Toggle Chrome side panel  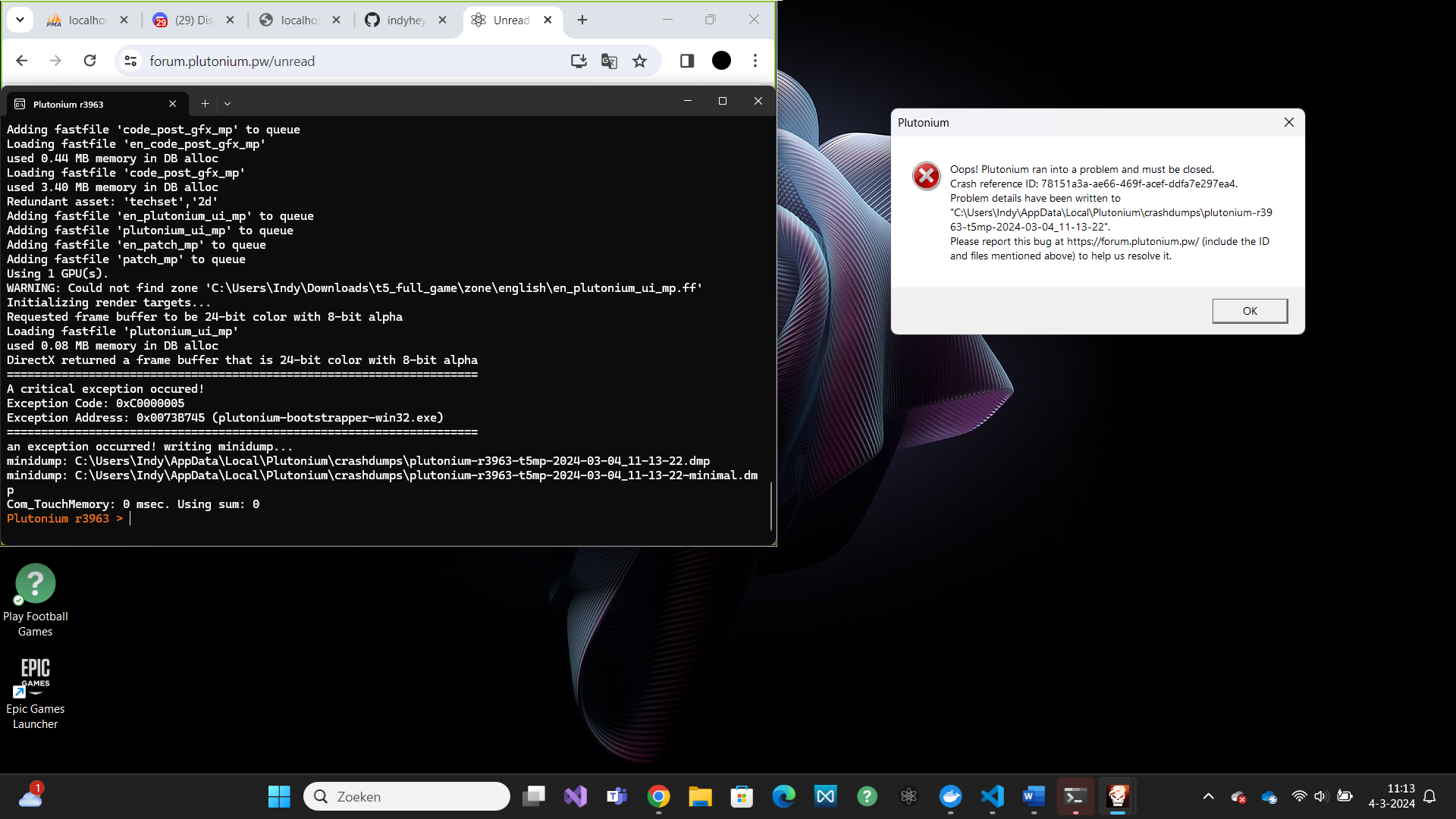(687, 61)
